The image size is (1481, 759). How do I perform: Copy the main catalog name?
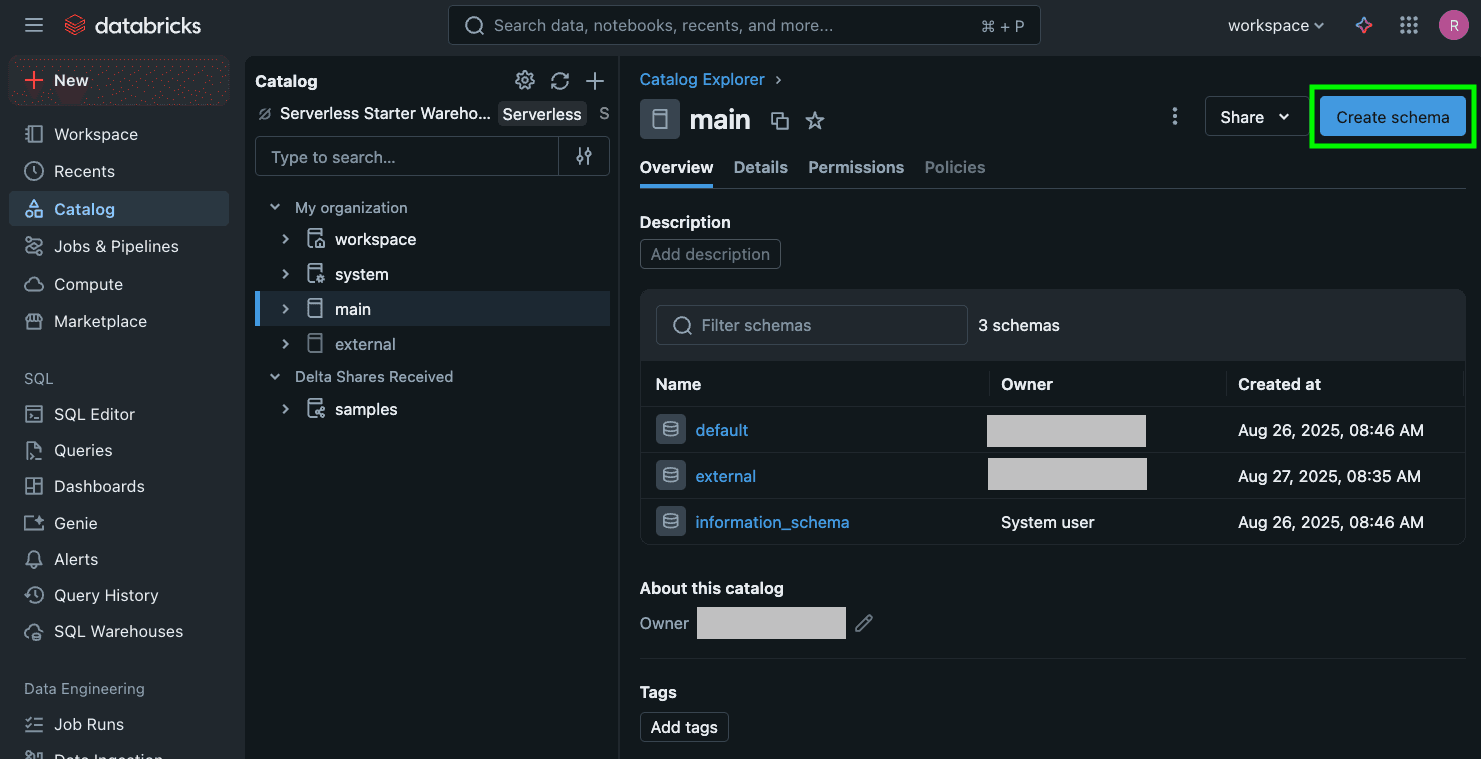780,121
